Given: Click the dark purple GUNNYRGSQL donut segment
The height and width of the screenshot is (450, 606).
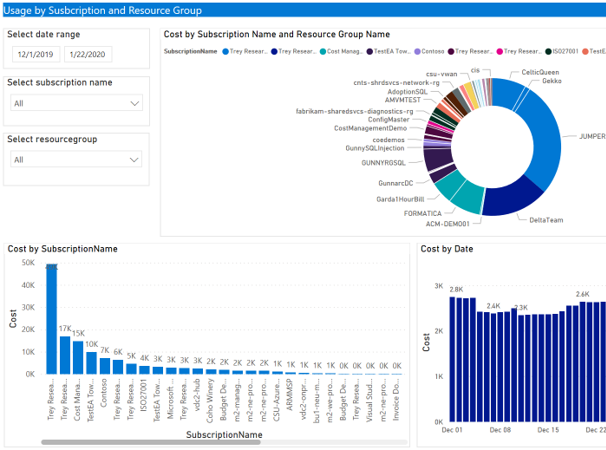Looking at the screenshot, I should coord(438,159).
